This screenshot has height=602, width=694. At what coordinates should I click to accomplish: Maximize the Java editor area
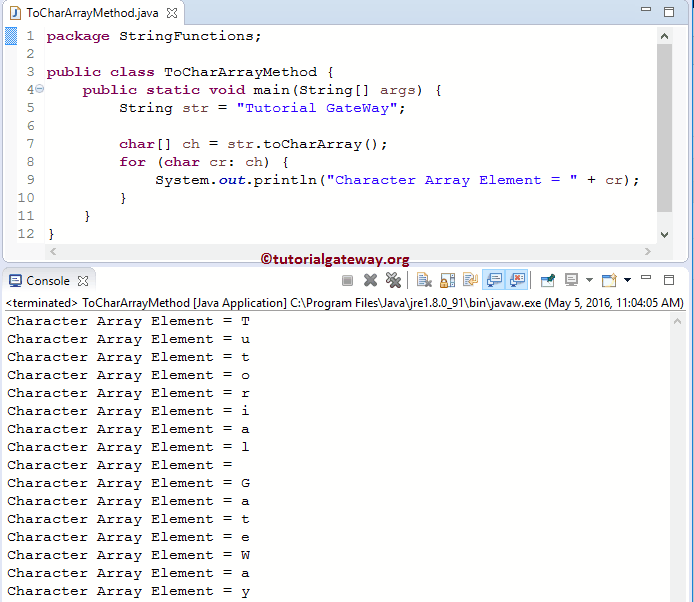669,12
